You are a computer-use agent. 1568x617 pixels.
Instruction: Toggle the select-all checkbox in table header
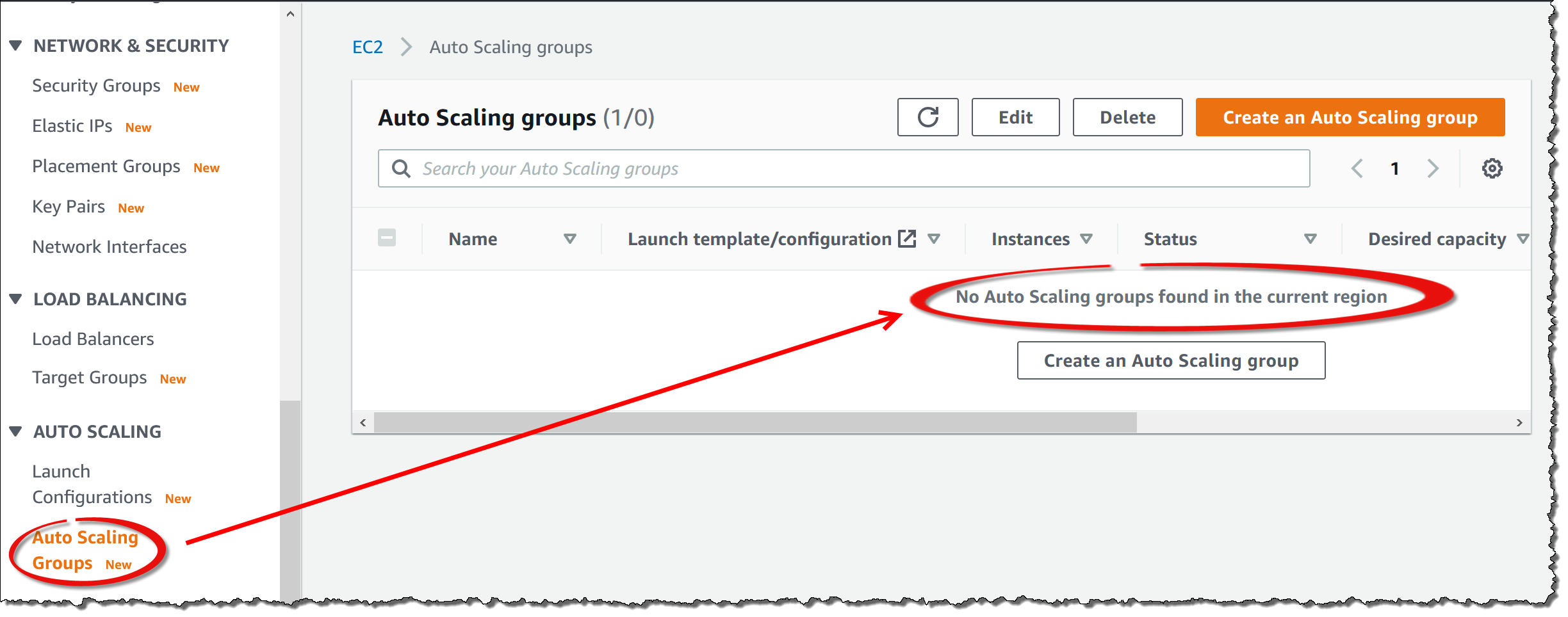click(x=387, y=238)
